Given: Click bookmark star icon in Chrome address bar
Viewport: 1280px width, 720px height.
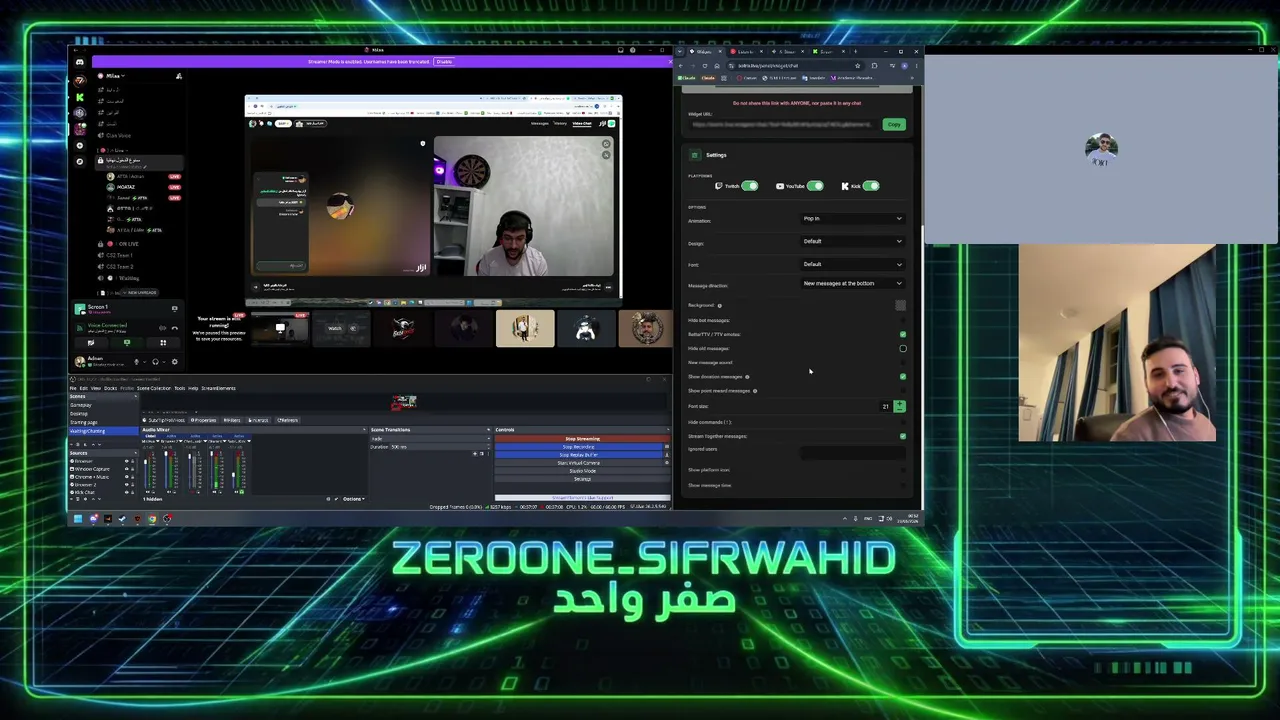Looking at the screenshot, I should click(857, 66).
